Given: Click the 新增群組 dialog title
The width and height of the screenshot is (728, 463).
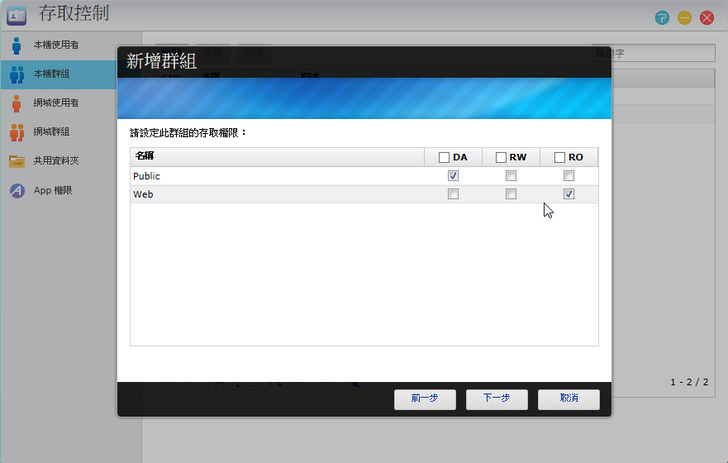Looking at the screenshot, I should pos(162,61).
